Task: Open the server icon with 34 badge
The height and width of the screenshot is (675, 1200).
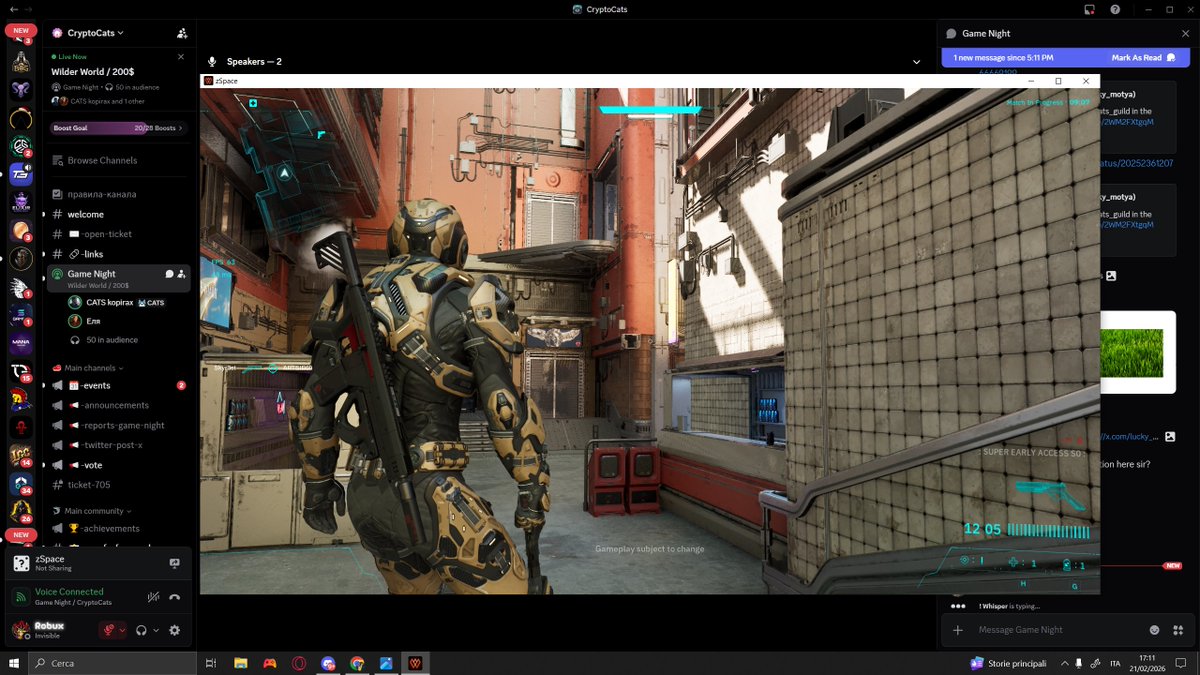Action: (x=21, y=484)
